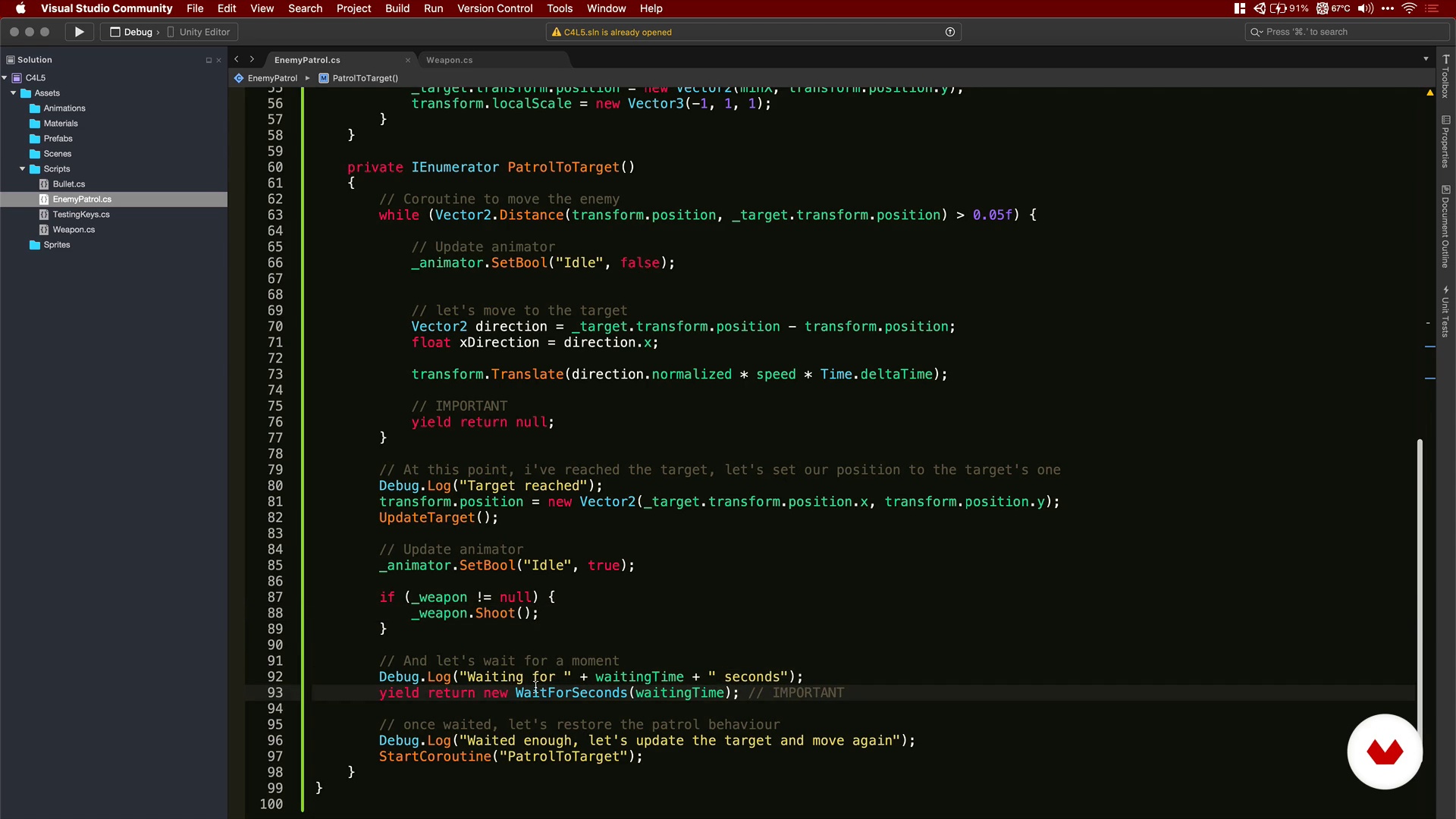Click 'WaitForSeconds' on line 93
The width and height of the screenshot is (1456, 819).
[572, 693]
